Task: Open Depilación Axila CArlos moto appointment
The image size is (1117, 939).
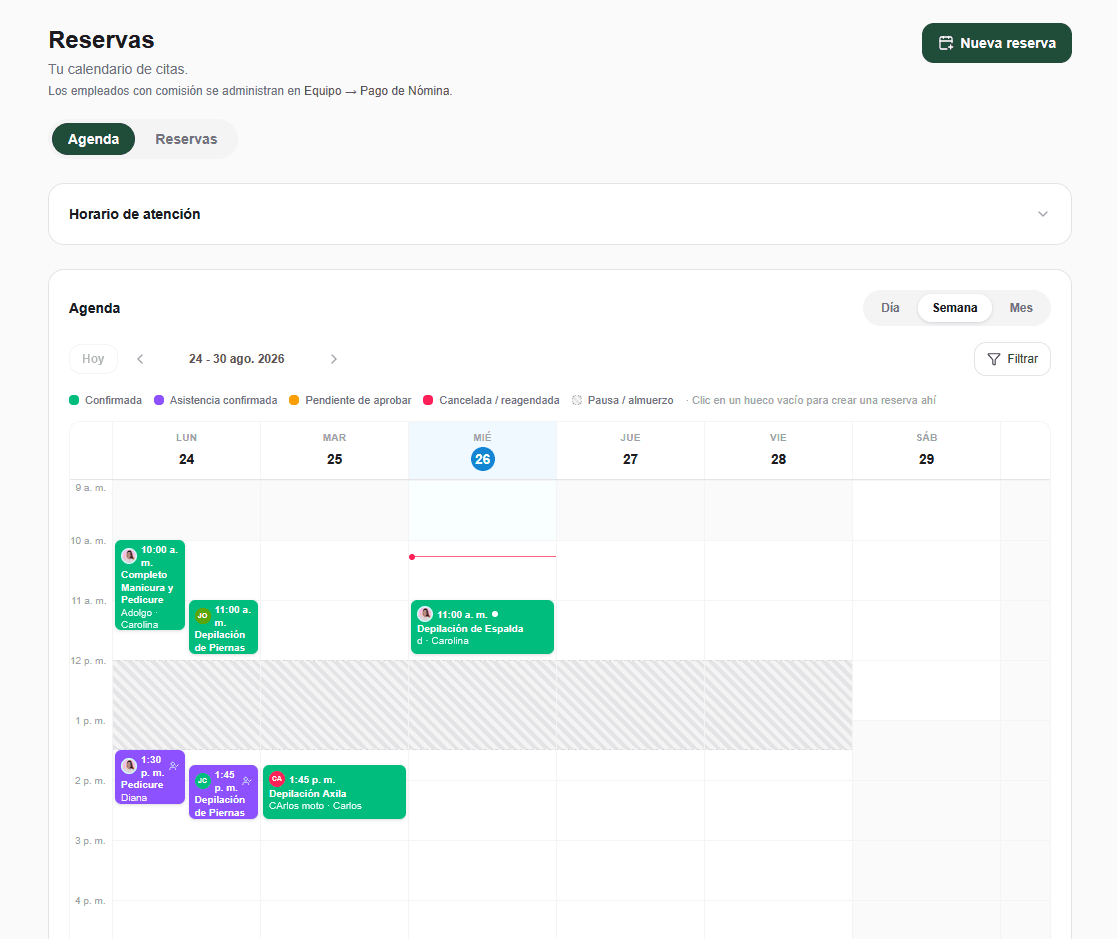Action: [x=334, y=792]
